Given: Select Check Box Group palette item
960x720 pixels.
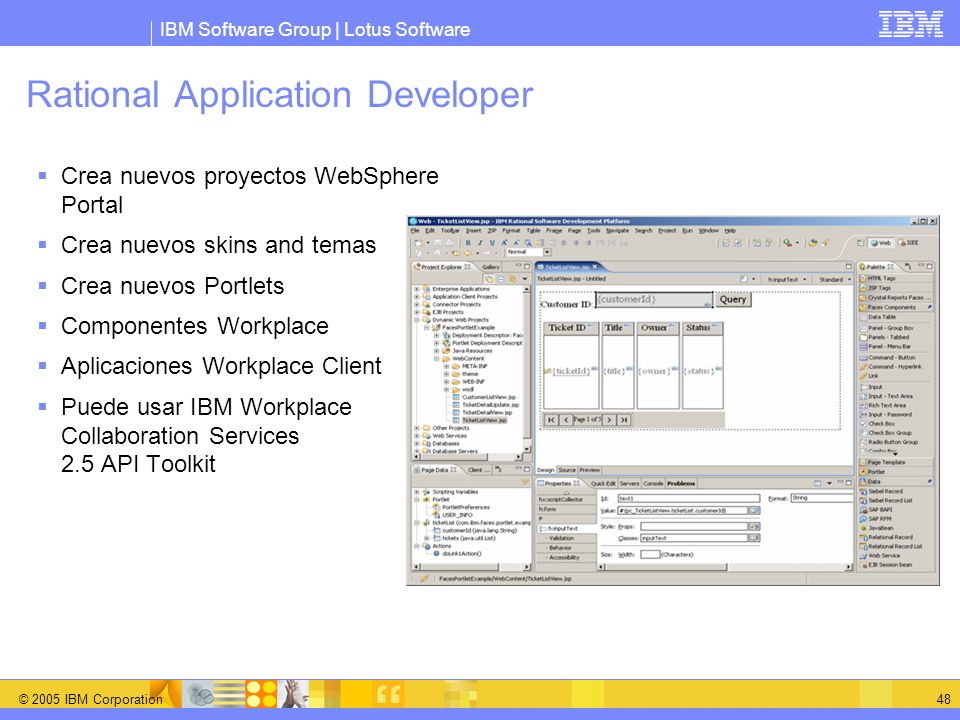Looking at the screenshot, I should click(x=886, y=433).
